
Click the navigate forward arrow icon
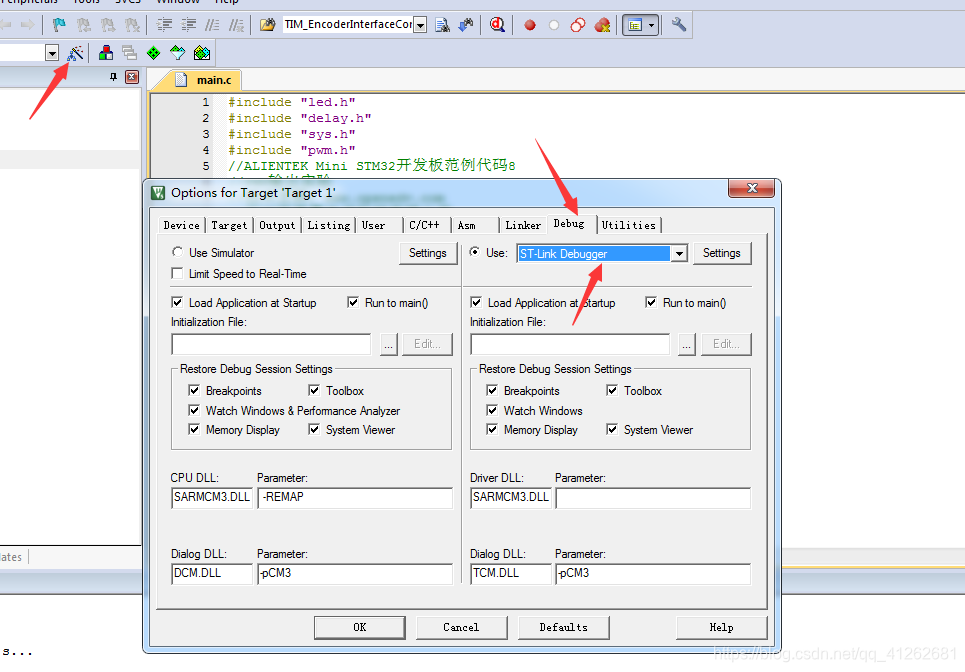click(27, 25)
